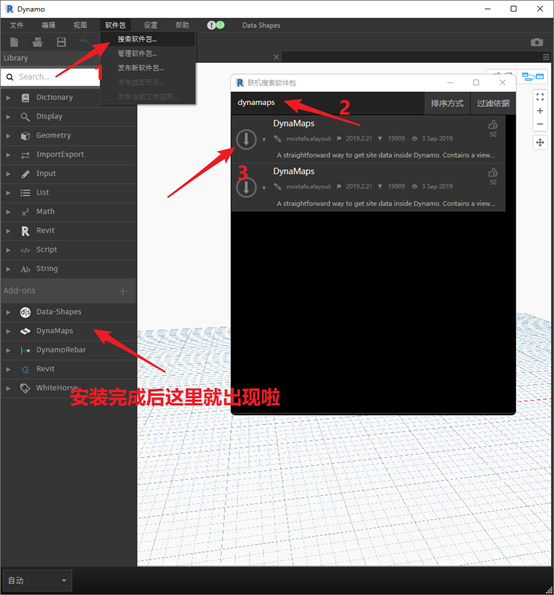Click the Display magnifier icon
This screenshot has width=554, height=595.
click(25, 117)
